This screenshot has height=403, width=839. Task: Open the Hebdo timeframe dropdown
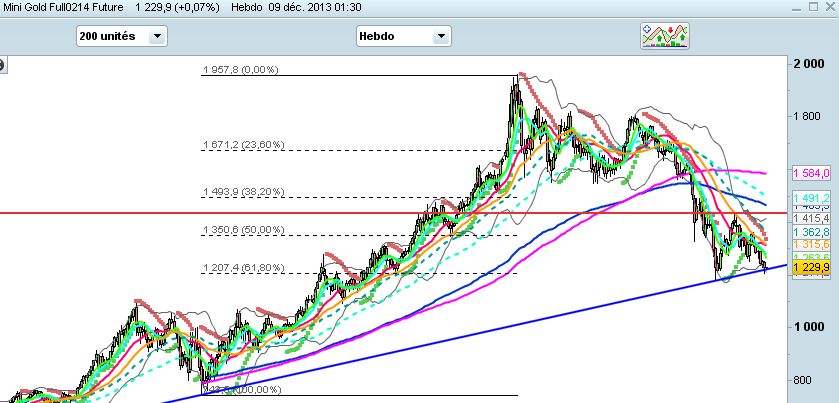click(x=438, y=36)
